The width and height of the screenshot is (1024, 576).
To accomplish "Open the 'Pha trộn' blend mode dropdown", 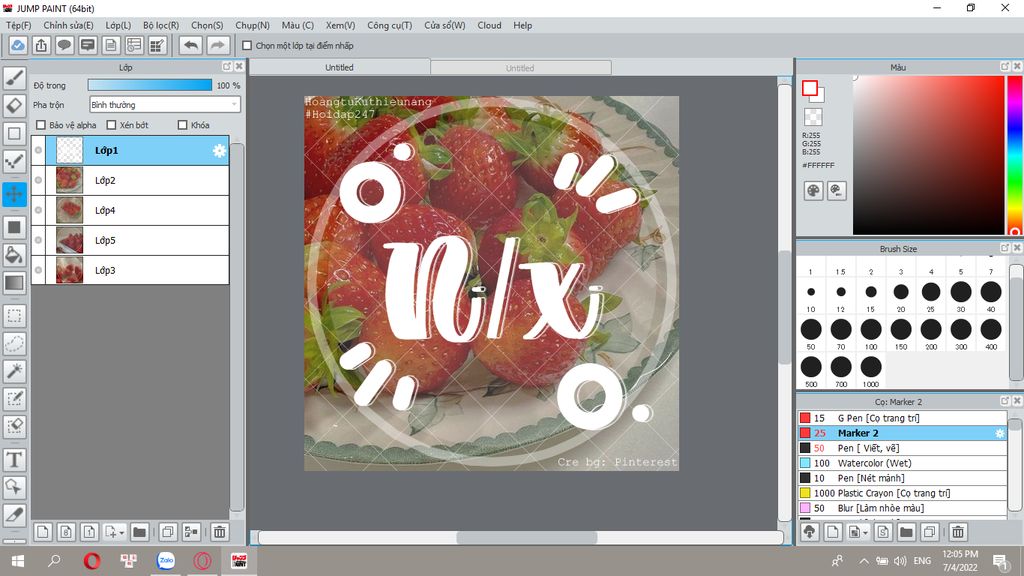I will tap(165, 104).
